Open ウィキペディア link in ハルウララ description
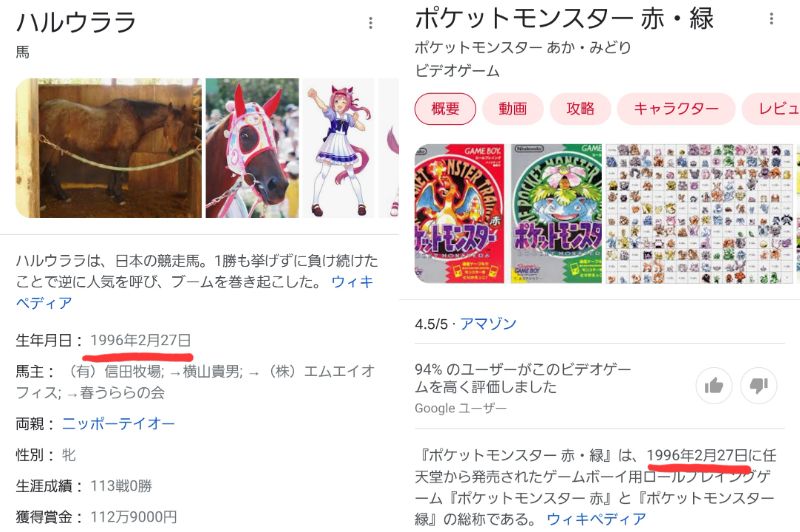This screenshot has width=800, height=532. (x=194, y=292)
